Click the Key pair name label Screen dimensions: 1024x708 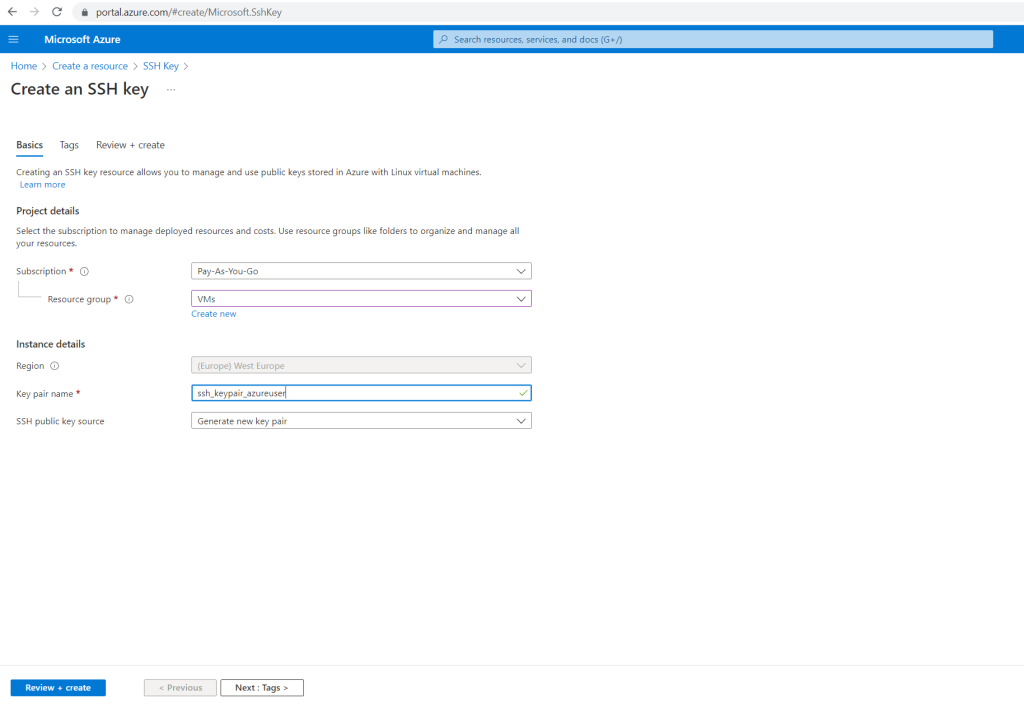pyautogui.click(x=44, y=394)
